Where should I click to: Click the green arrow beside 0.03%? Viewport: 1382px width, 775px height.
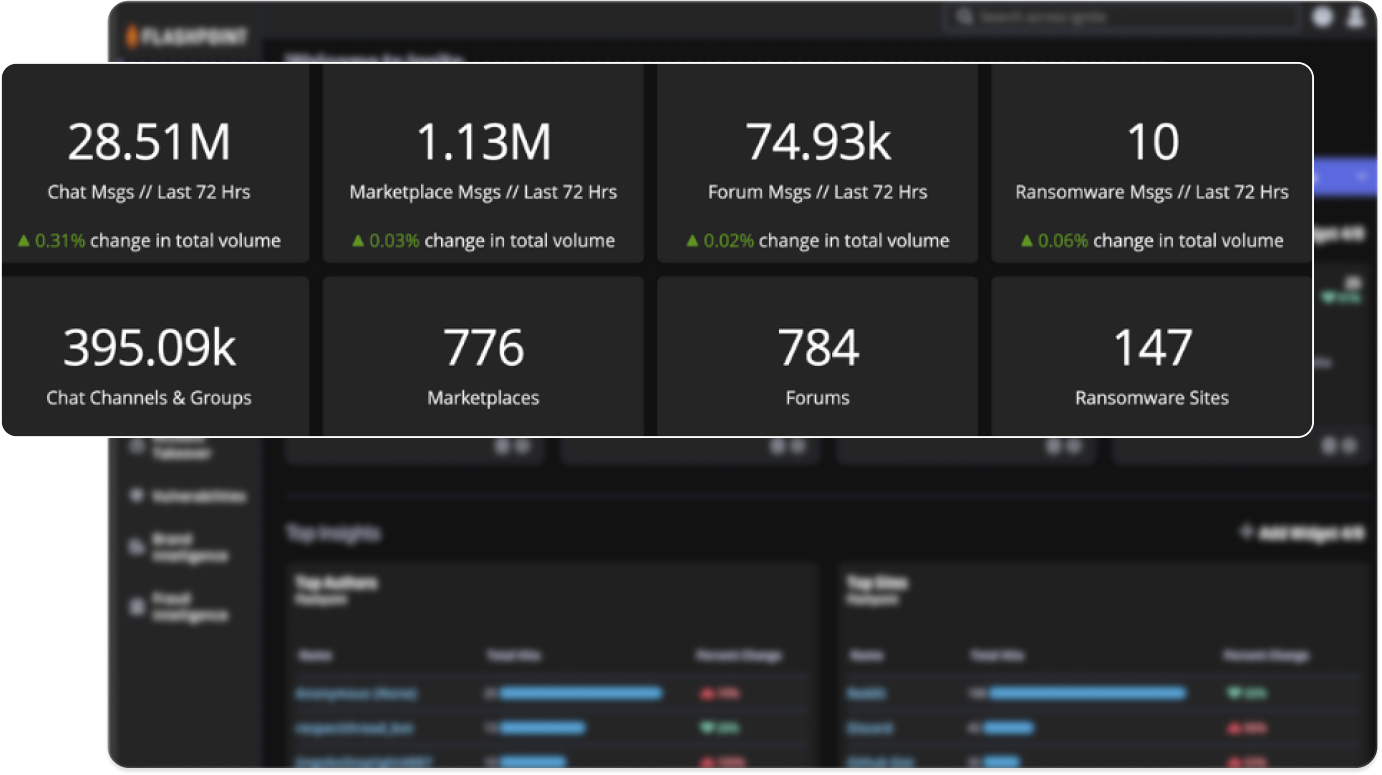(359, 241)
